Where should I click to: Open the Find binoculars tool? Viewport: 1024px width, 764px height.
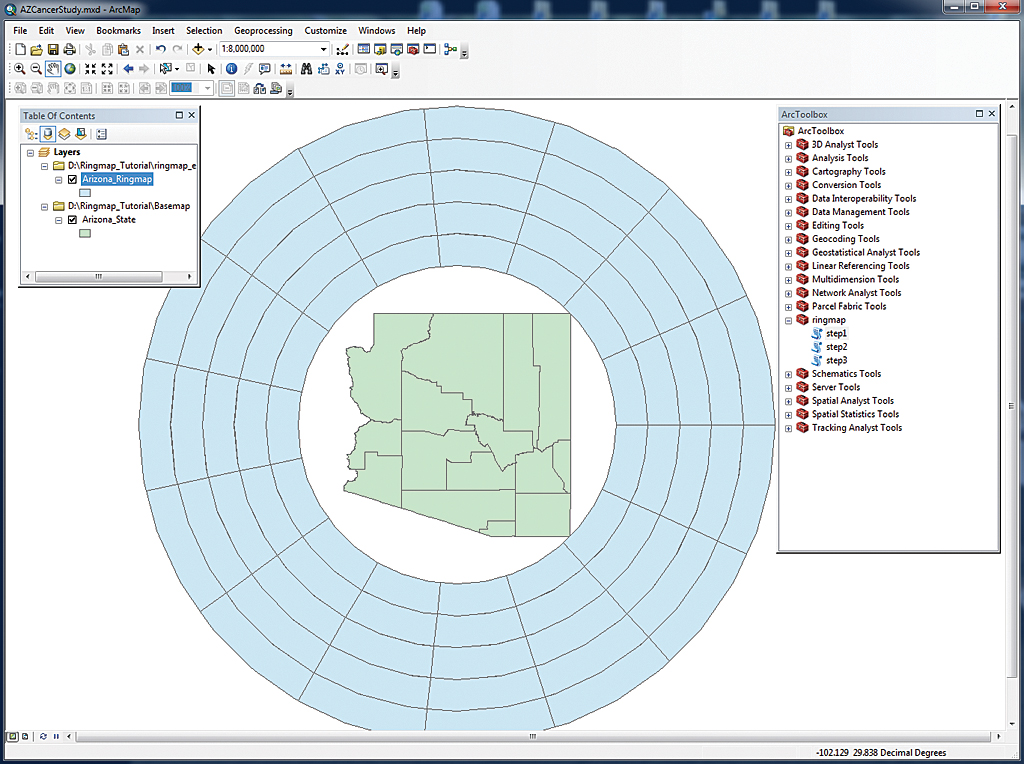[307, 69]
